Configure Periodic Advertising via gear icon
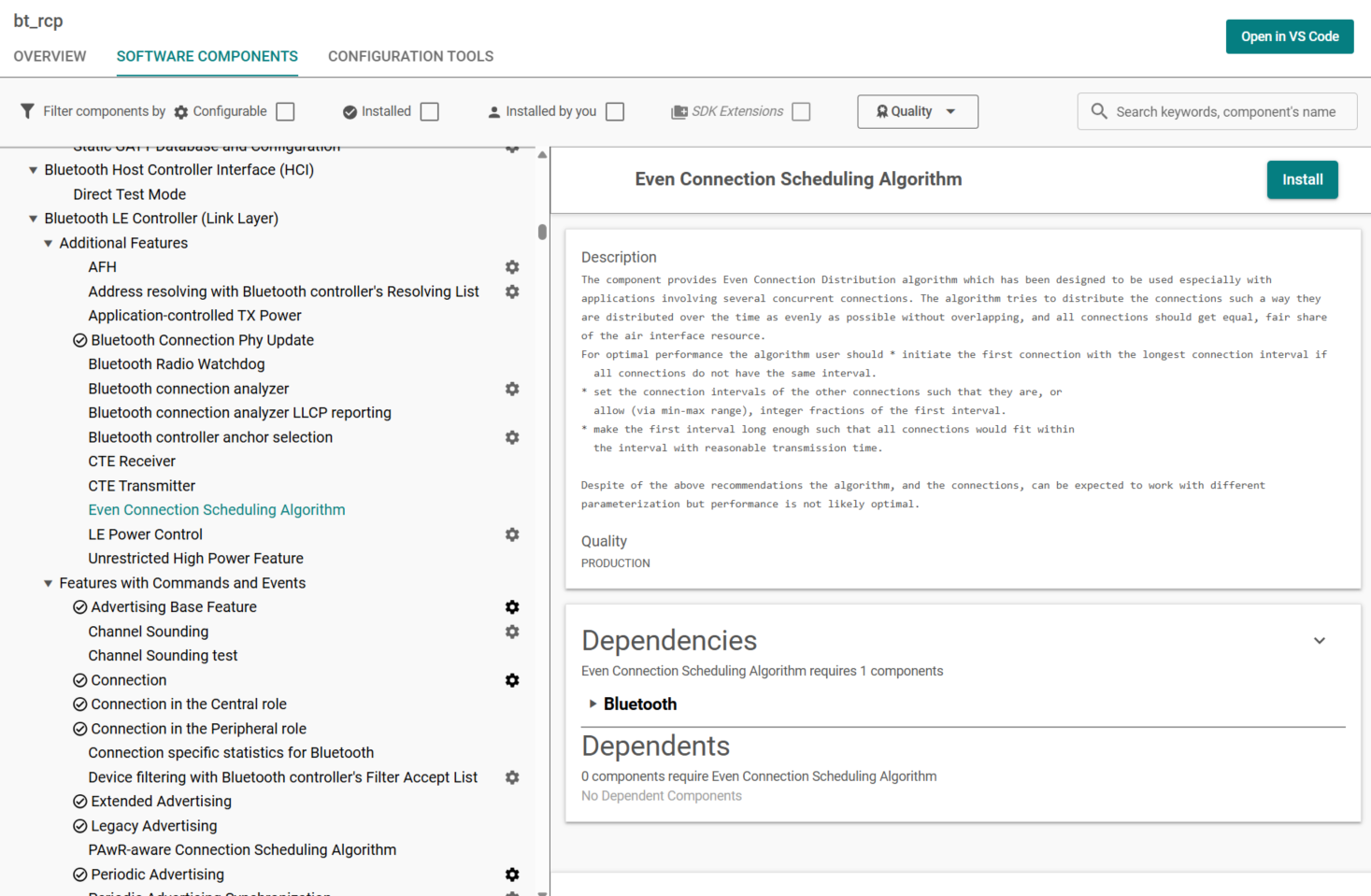Screen dimensions: 1371x896 point(512,875)
